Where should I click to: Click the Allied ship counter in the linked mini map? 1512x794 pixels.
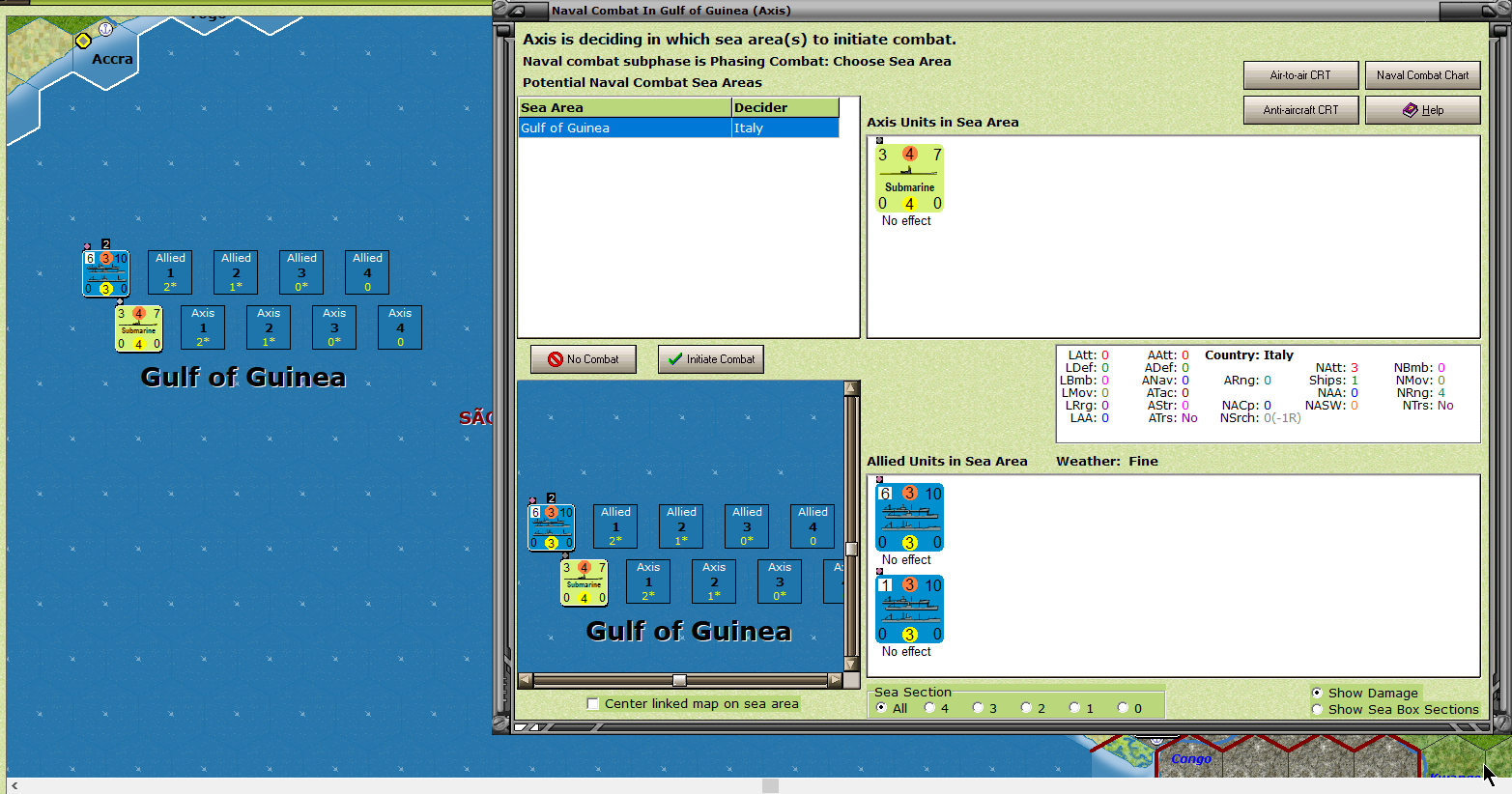tap(551, 526)
